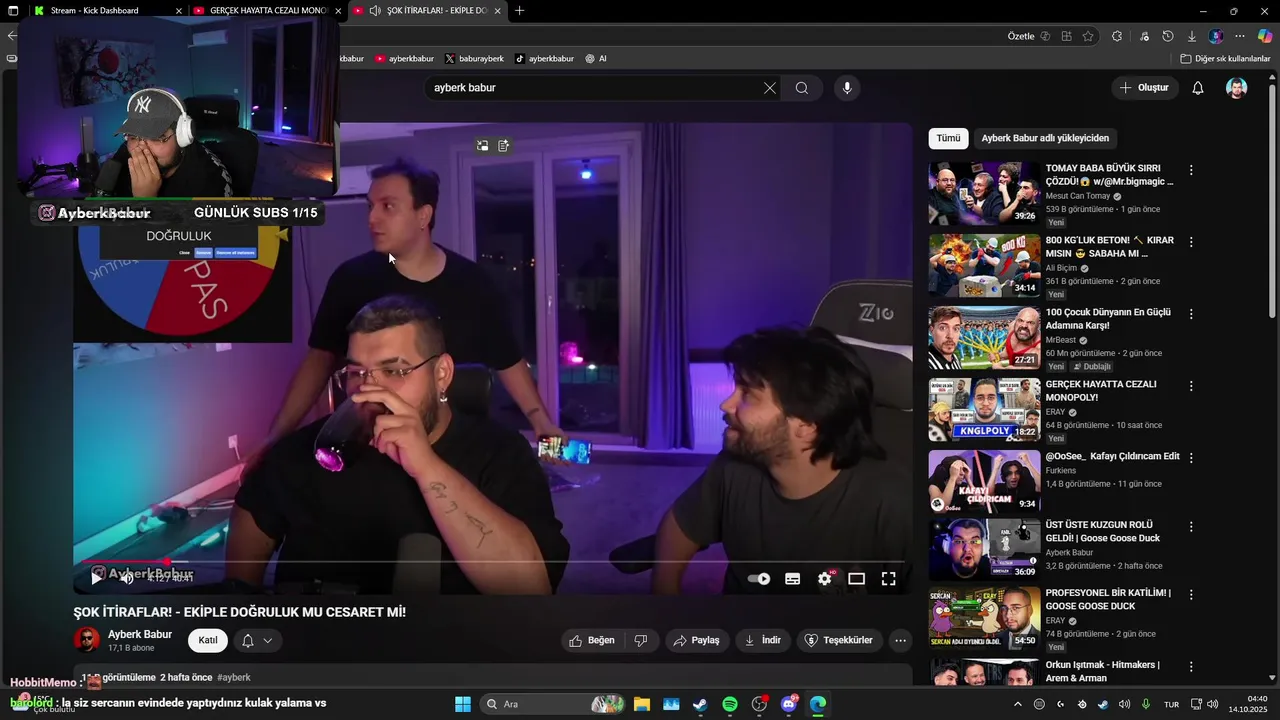This screenshot has width=1280, height=720.
Task: Open YouTube account avatar menu
Action: tap(1237, 88)
